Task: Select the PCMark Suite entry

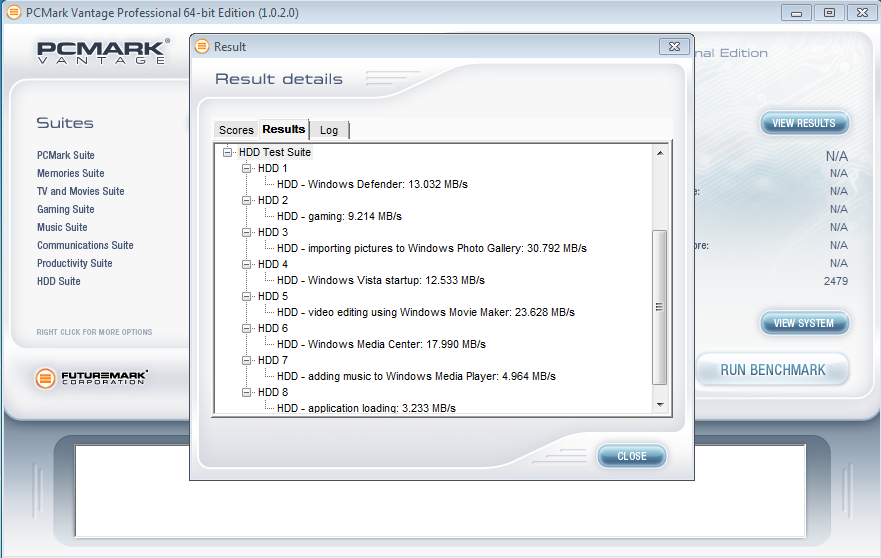Action: [x=66, y=155]
